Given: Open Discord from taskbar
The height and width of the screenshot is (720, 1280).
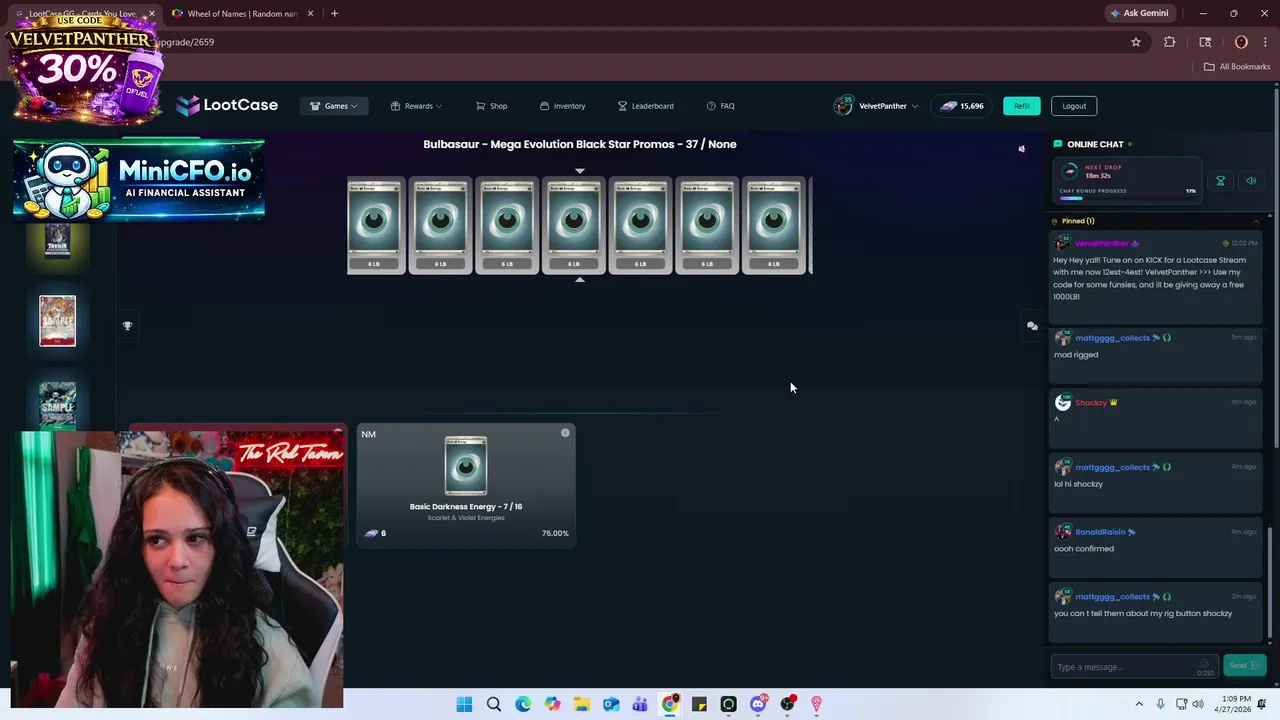Looking at the screenshot, I should coord(758,705).
